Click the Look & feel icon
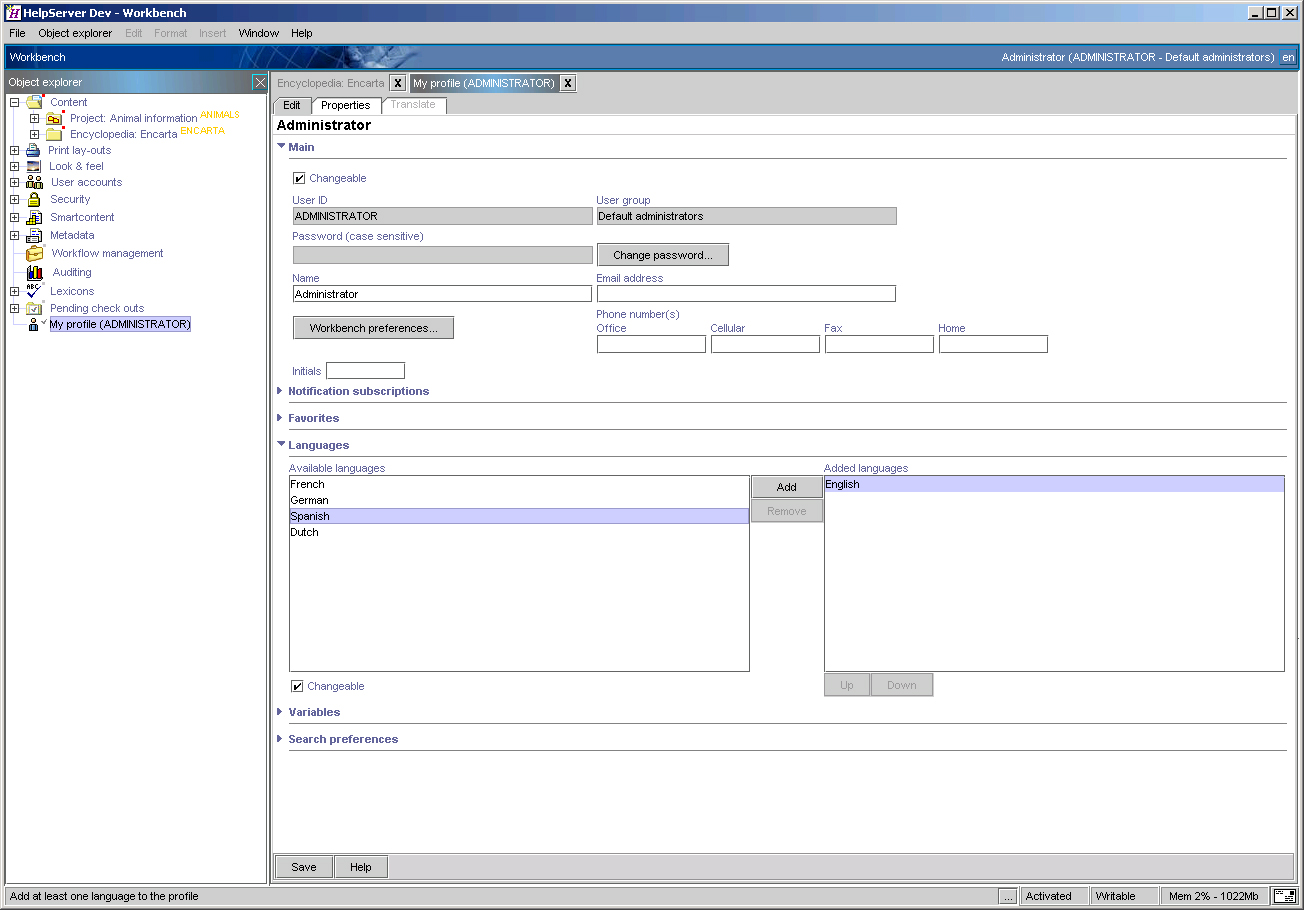Screen dimensions: 1304x910 pyautogui.click(x=33, y=166)
